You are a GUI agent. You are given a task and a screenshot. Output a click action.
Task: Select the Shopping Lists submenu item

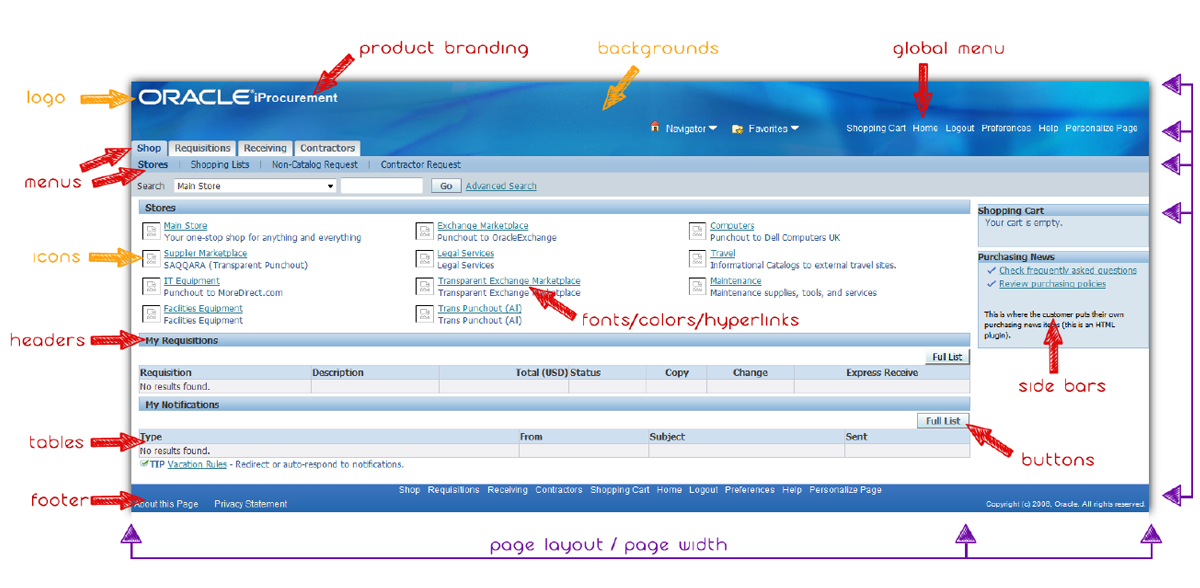(220, 165)
